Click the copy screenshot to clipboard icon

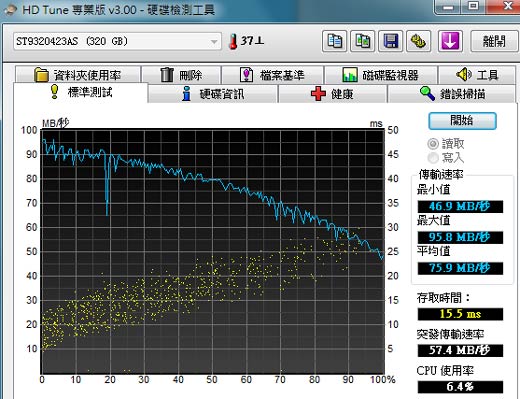pos(362,41)
